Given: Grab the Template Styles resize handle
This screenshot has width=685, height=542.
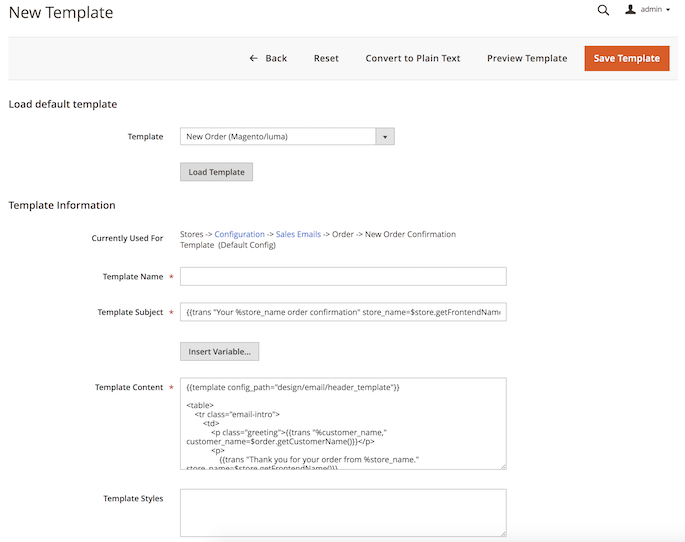Looking at the screenshot, I should 502,533.
